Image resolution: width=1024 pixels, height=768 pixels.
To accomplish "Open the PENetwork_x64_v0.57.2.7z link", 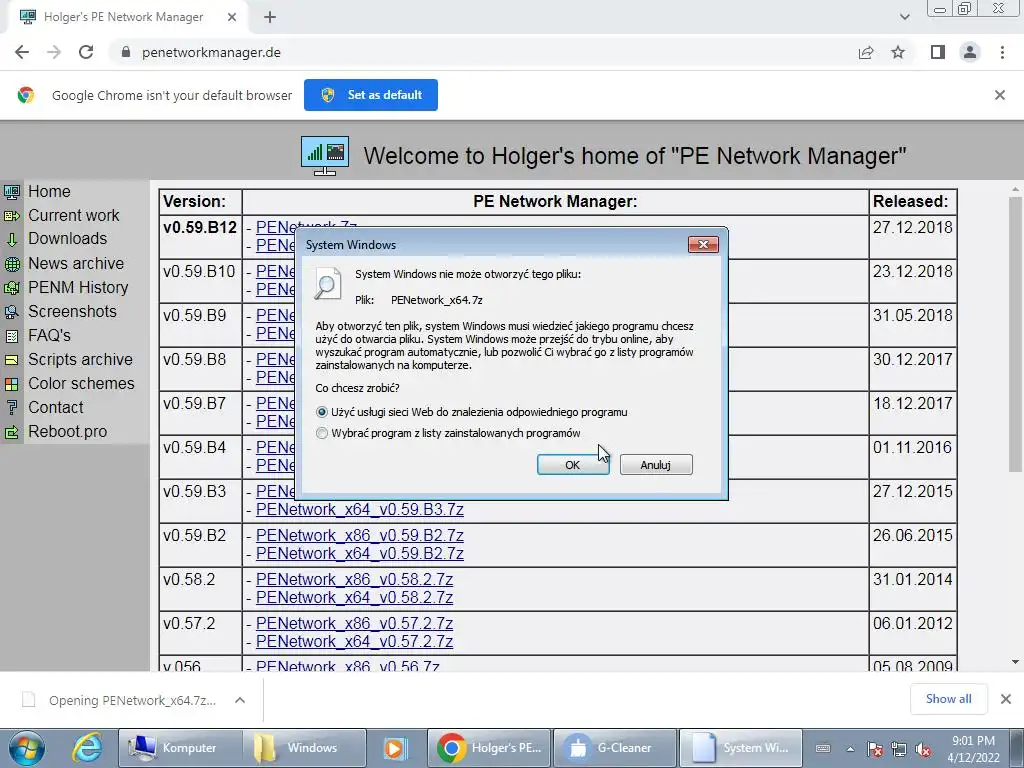I will click(x=355, y=641).
